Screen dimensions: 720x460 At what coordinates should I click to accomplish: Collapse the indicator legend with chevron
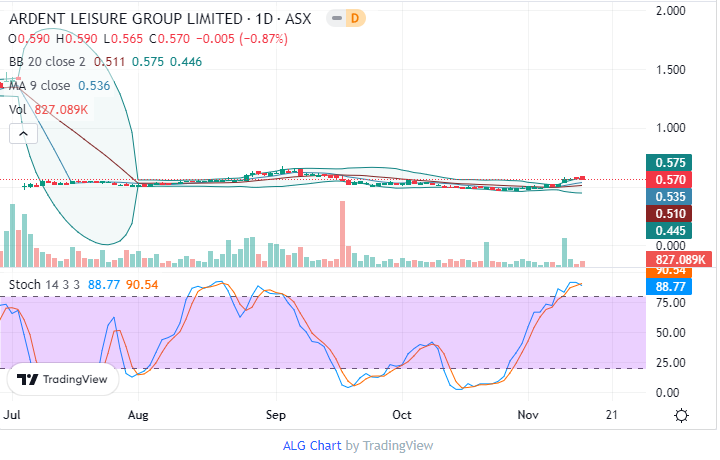[x=20, y=132]
